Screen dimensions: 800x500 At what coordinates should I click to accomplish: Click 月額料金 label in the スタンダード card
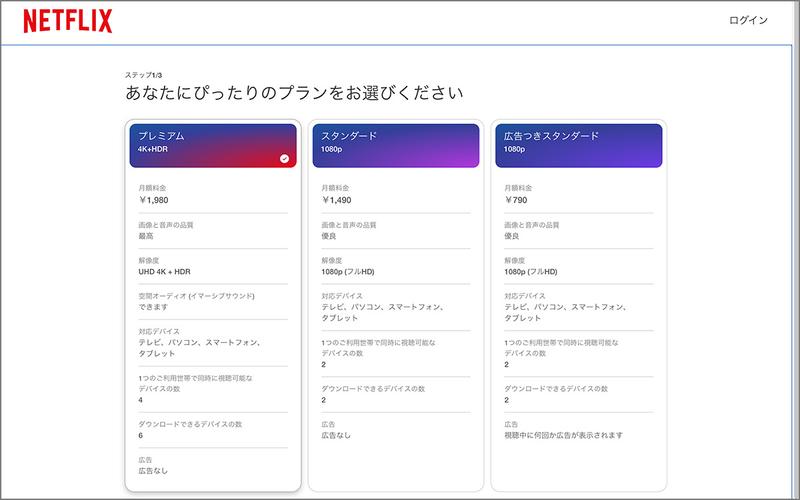click(x=335, y=188)
